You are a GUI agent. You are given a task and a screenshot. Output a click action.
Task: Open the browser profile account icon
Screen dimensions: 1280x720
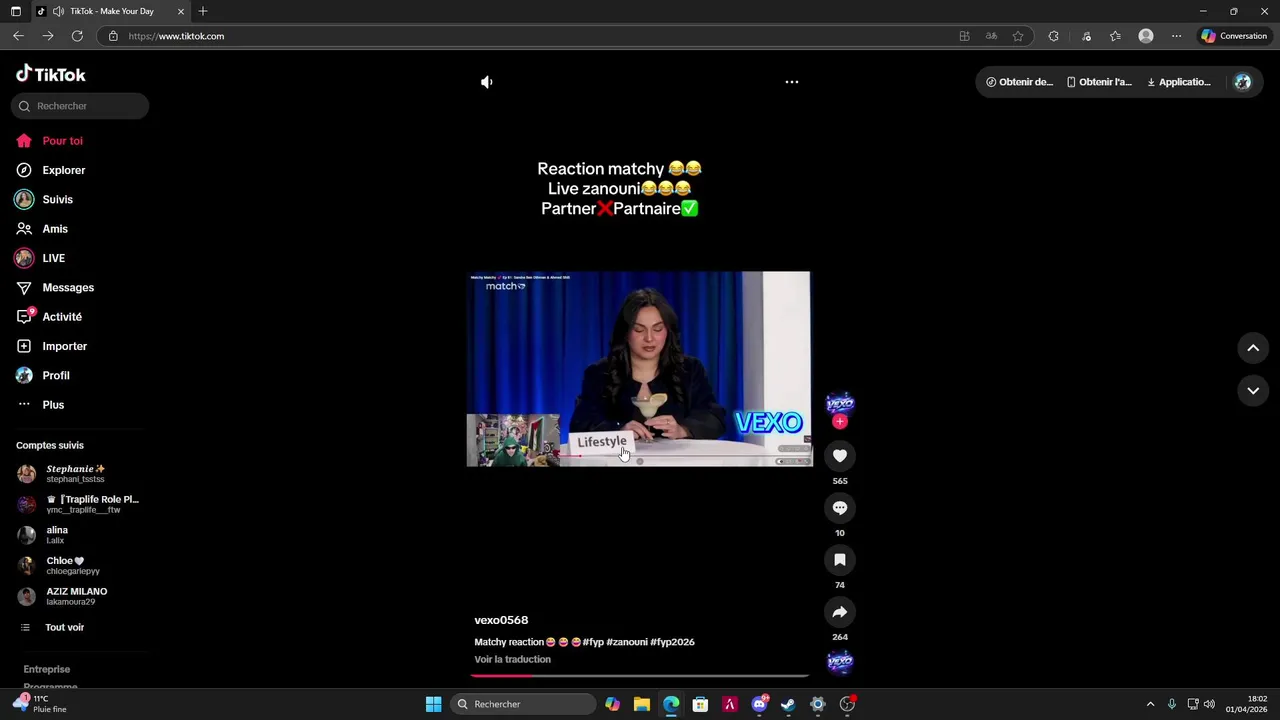pos(1146,36)
